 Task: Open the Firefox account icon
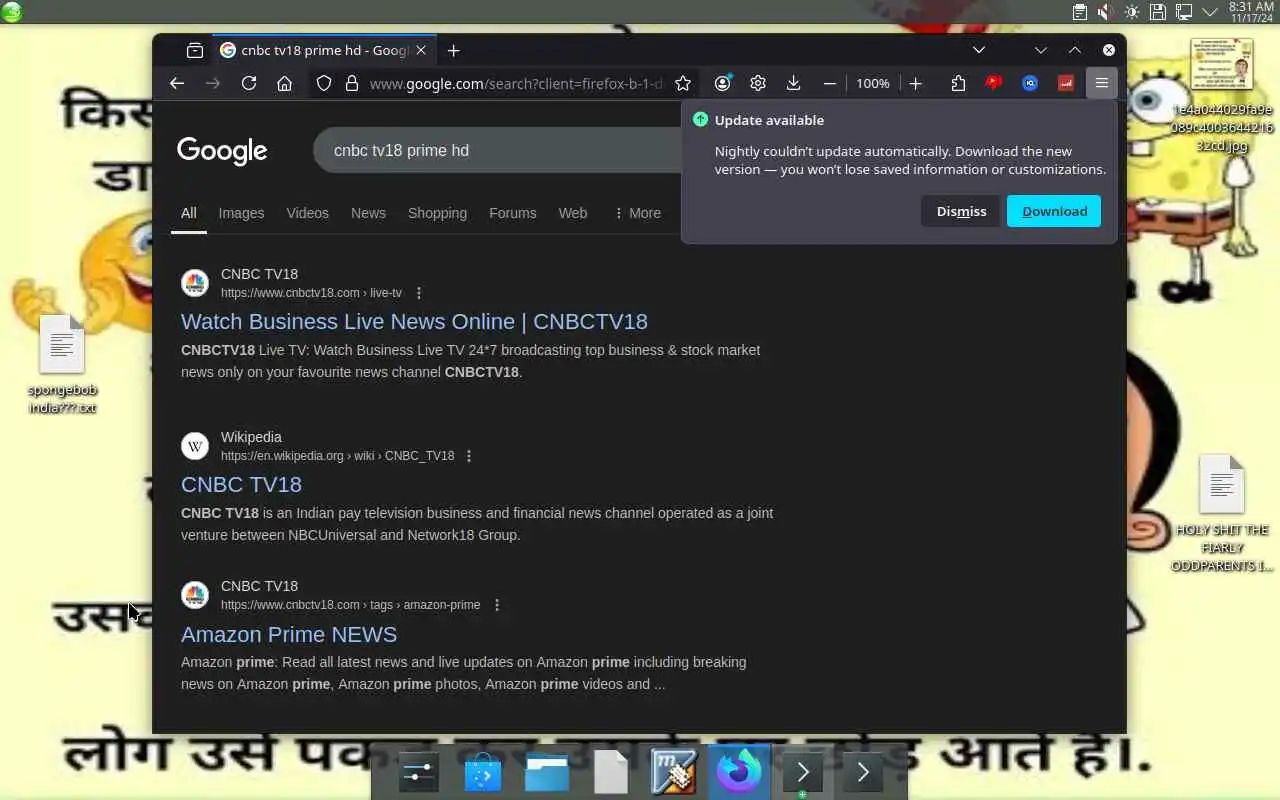[x=723, y=84]
